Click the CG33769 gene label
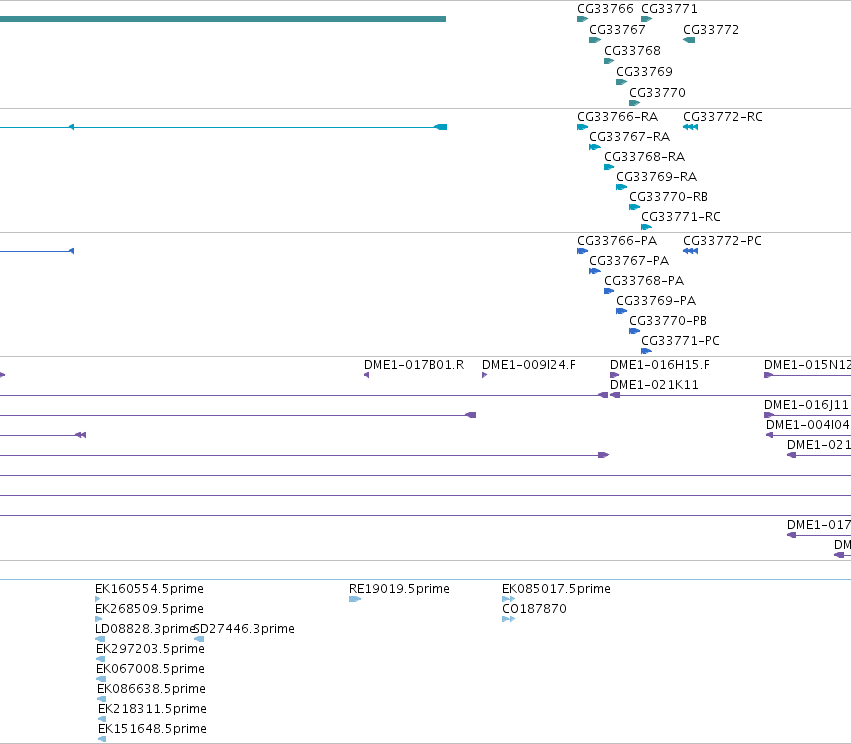Viewport: 851px width, 744px height. click(x=644, y=72)
